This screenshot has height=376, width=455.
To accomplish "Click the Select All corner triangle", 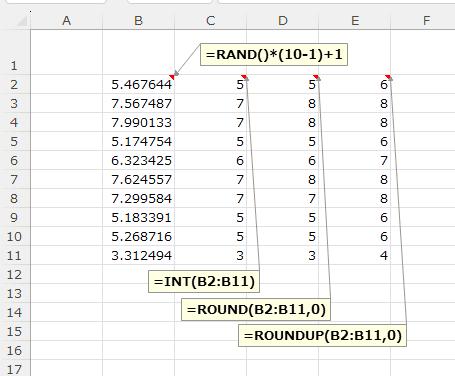I will point(22,21).
